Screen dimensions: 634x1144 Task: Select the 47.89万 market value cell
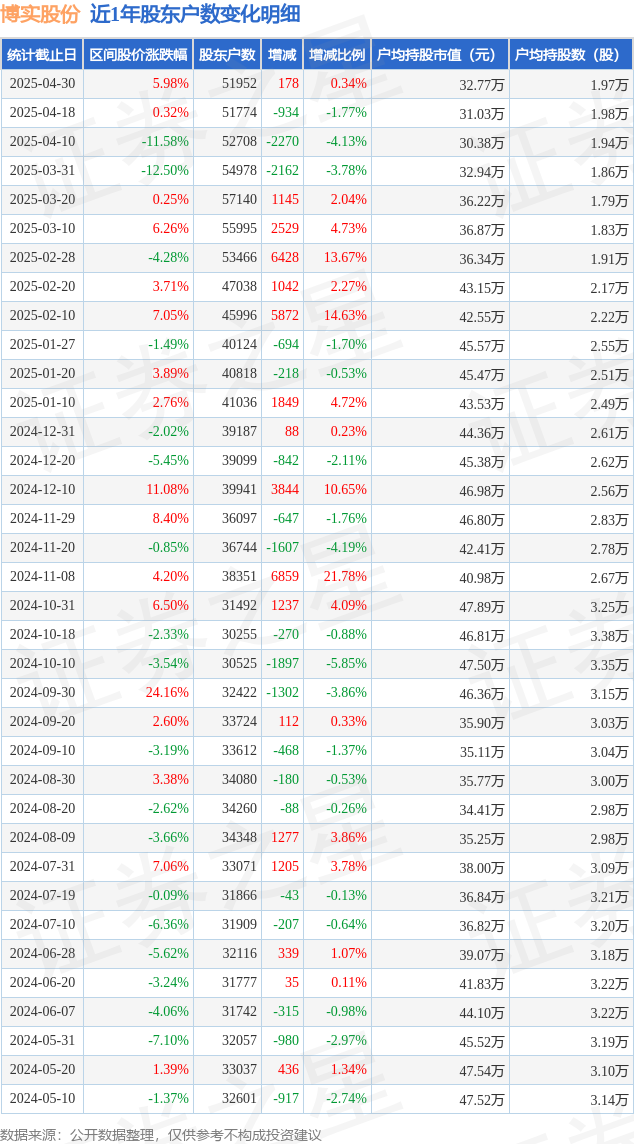tap(440, 606)
